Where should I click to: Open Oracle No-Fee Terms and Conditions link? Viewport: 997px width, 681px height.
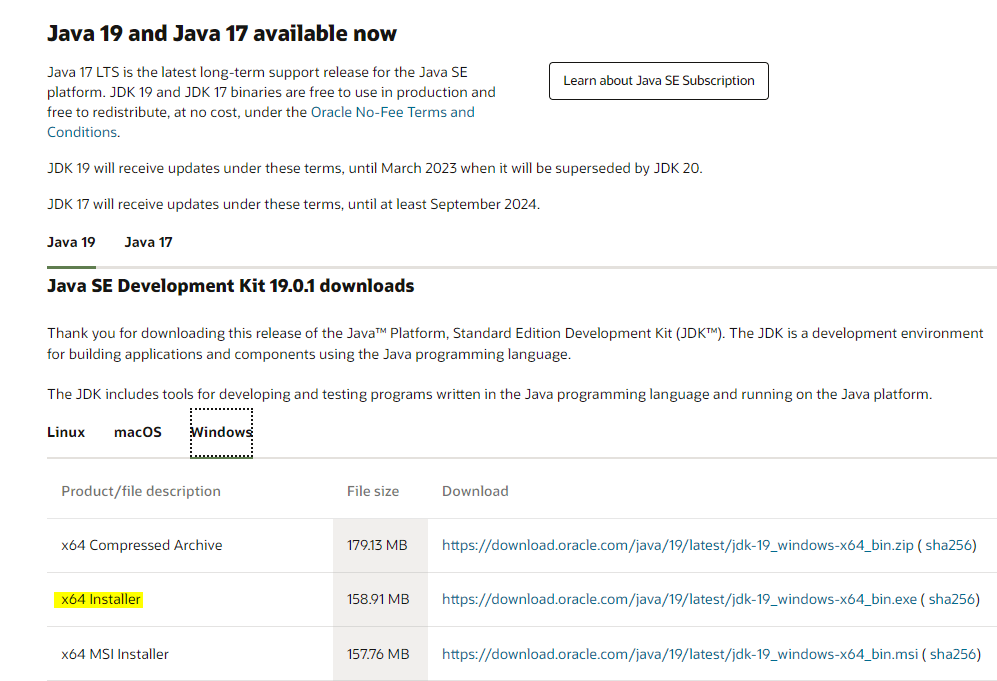click(392, 113)
